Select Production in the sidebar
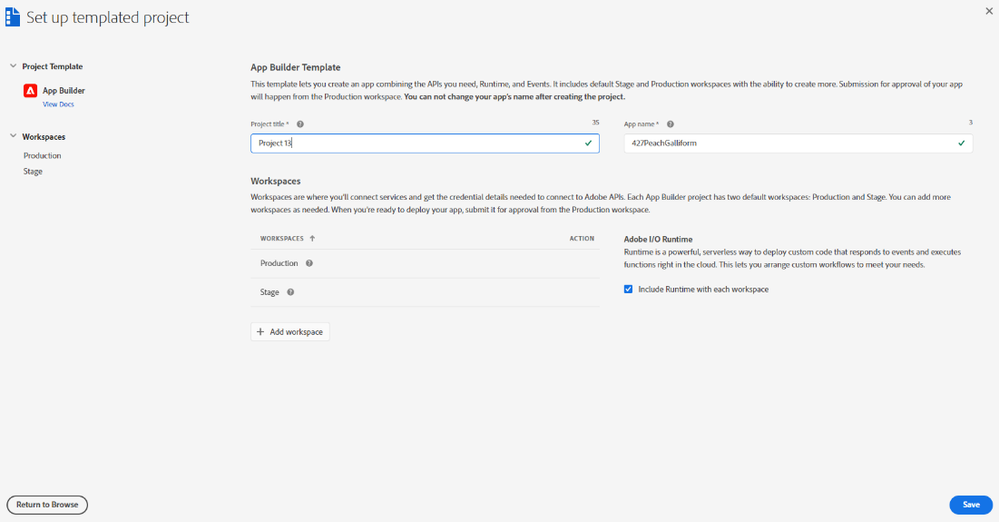999x522 pixels. tap(42, 156)
